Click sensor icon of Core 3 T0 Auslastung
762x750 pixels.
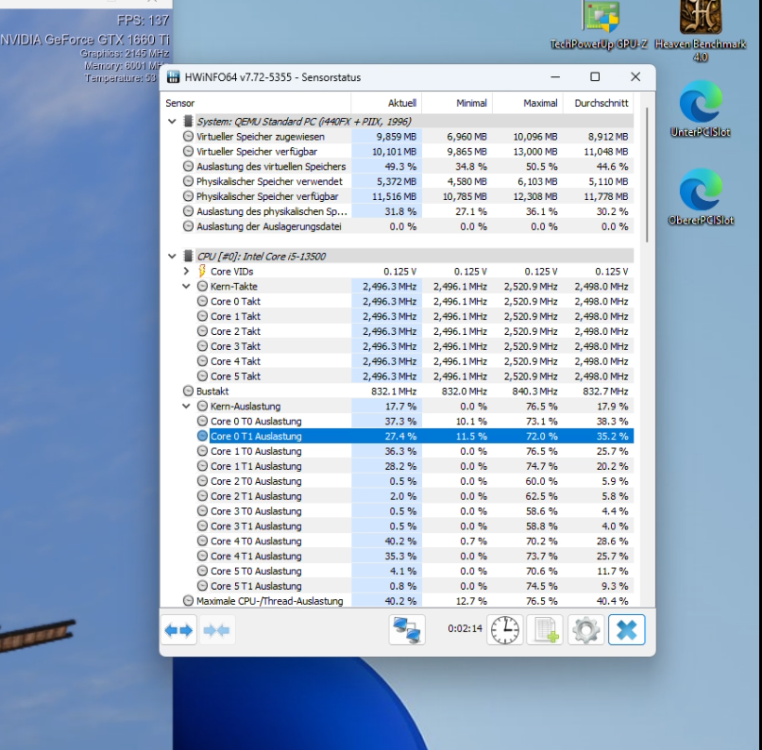pyautogui.click(x=202, y=510)
